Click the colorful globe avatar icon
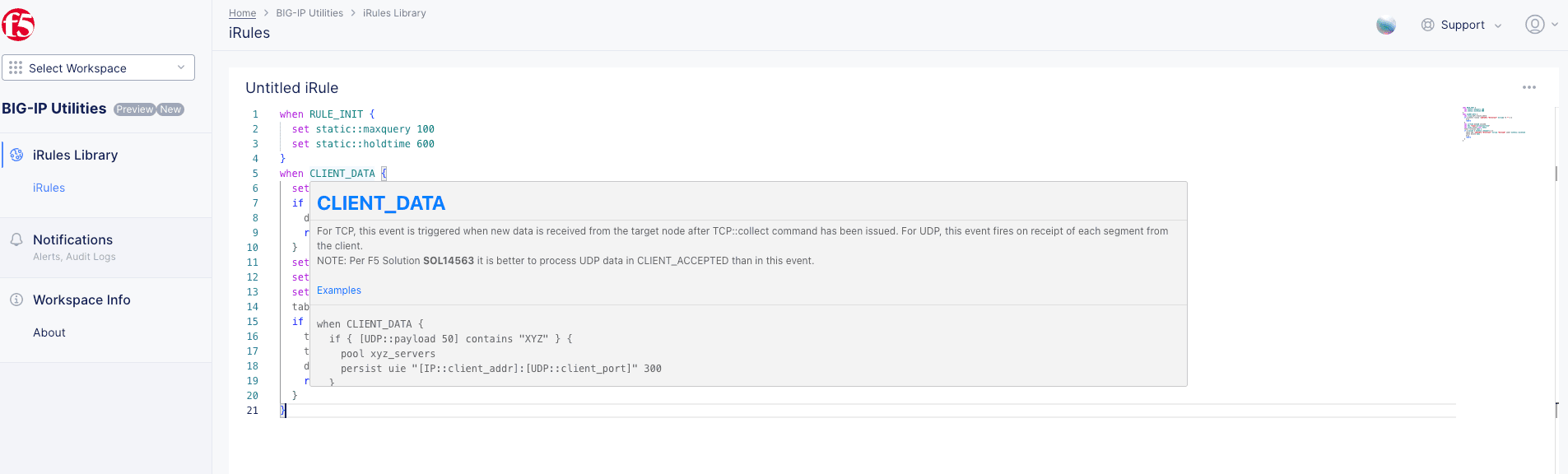The width and height of the screenshot is (1568, 474). pos(1386,26)
